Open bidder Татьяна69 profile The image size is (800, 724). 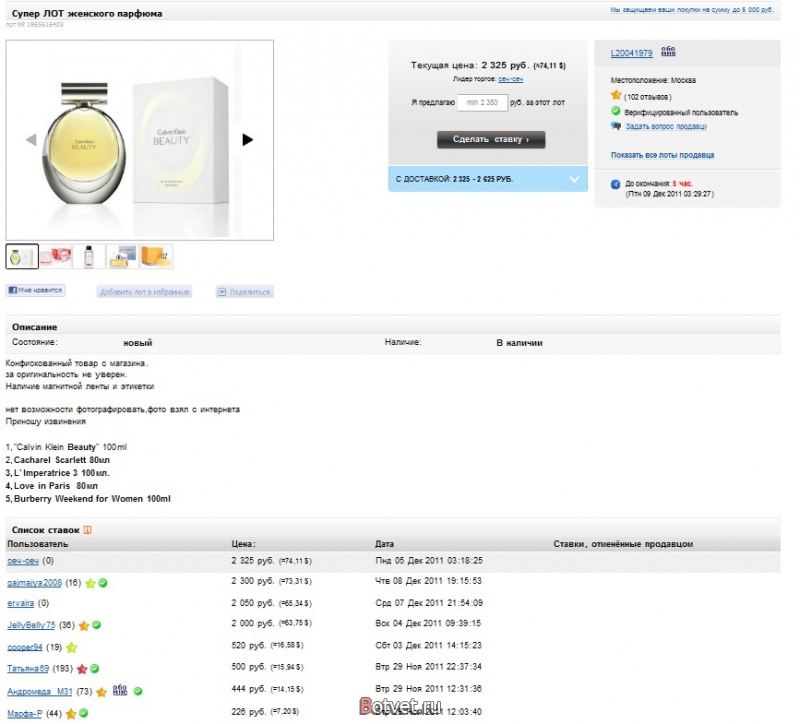click(x=28, y=668)
